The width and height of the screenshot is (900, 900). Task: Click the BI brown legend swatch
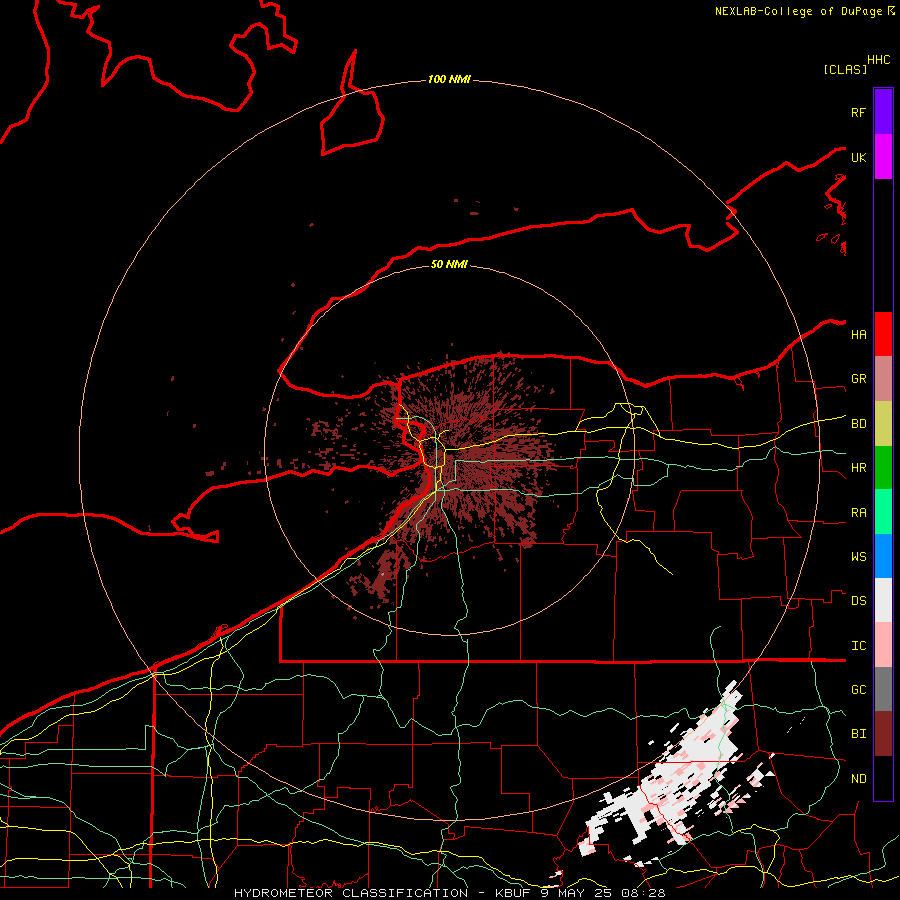click(883, 734)
